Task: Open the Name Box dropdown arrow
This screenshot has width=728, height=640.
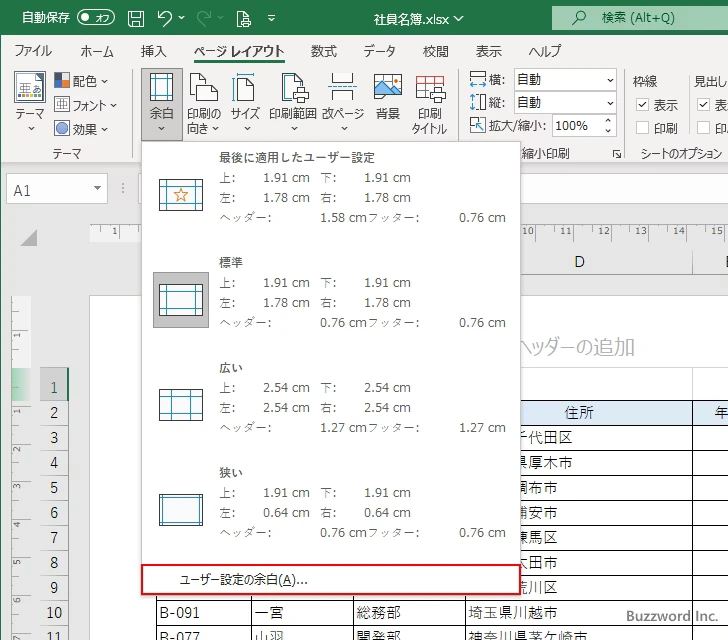Action: (x=98, y=189)
